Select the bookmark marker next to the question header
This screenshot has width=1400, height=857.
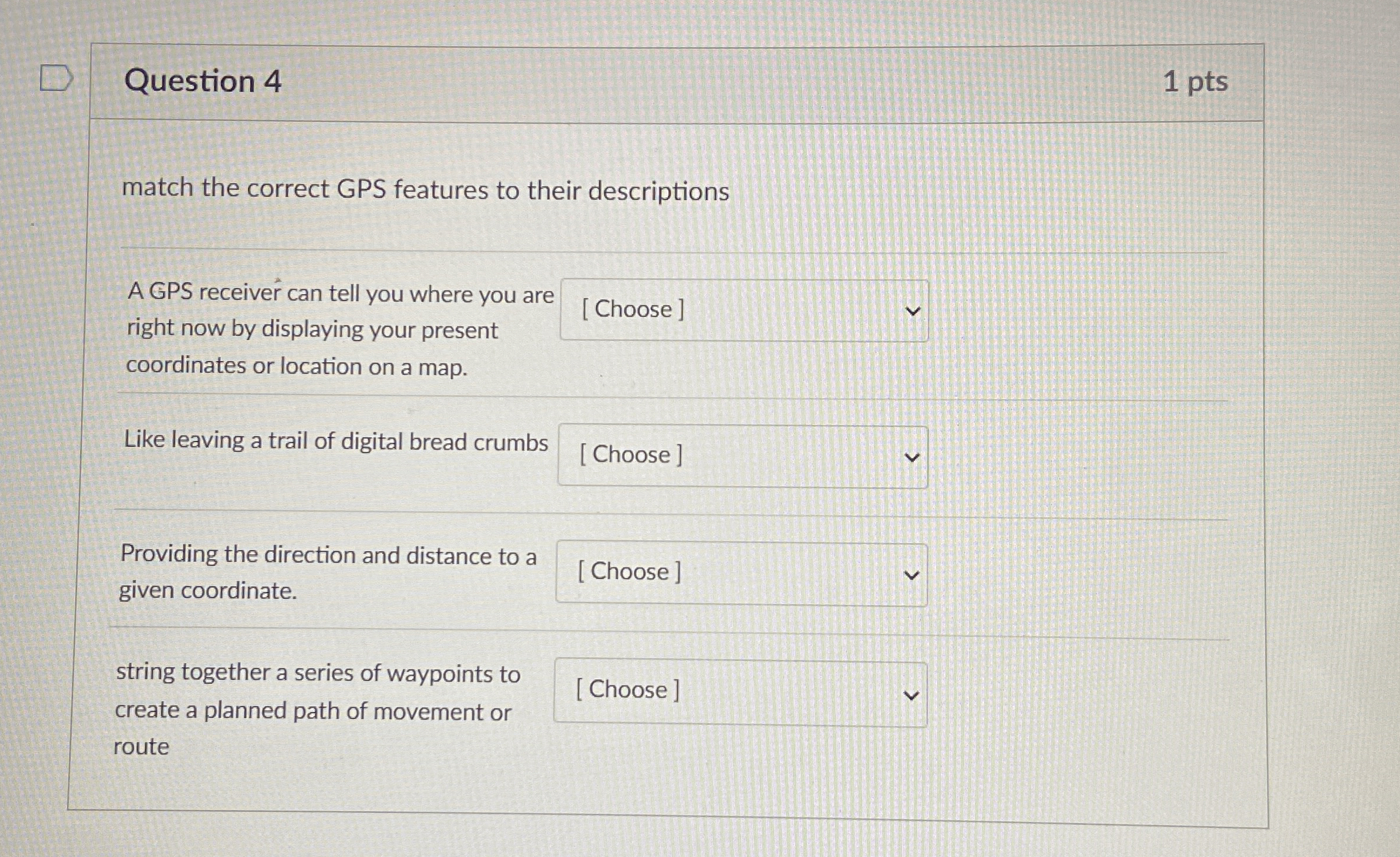pos(57,78)
